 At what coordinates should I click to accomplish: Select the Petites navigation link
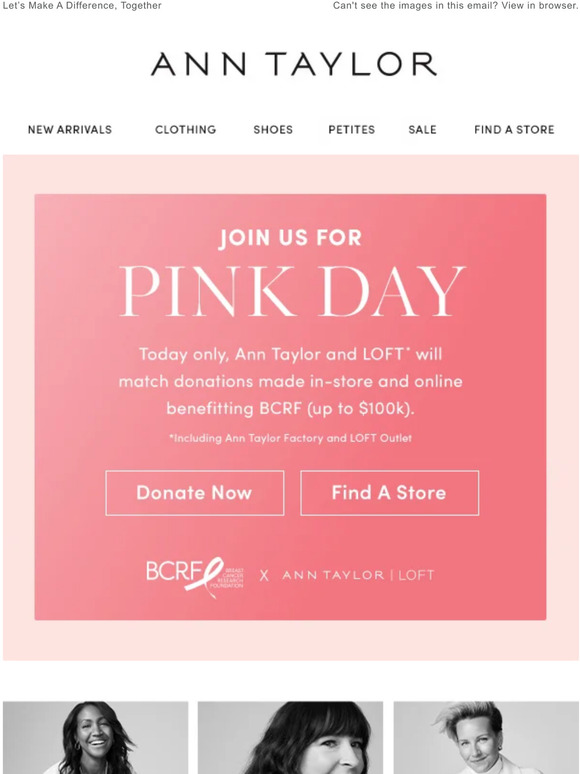point(351,129)
